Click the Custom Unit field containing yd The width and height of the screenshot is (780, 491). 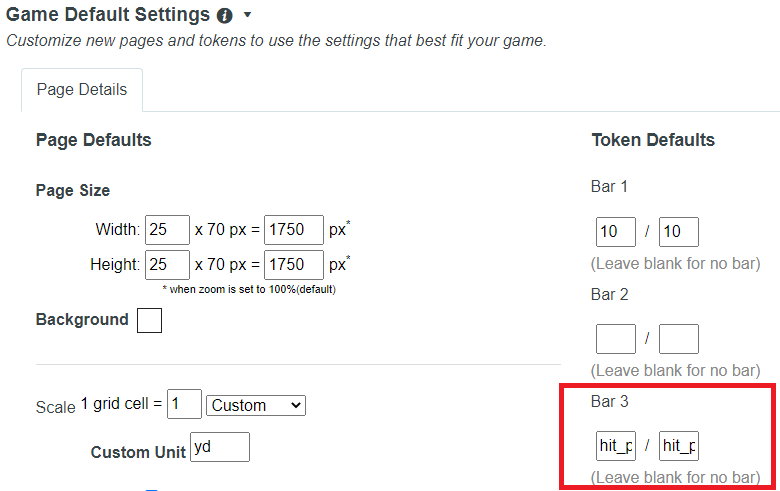(x=220, y=447)
